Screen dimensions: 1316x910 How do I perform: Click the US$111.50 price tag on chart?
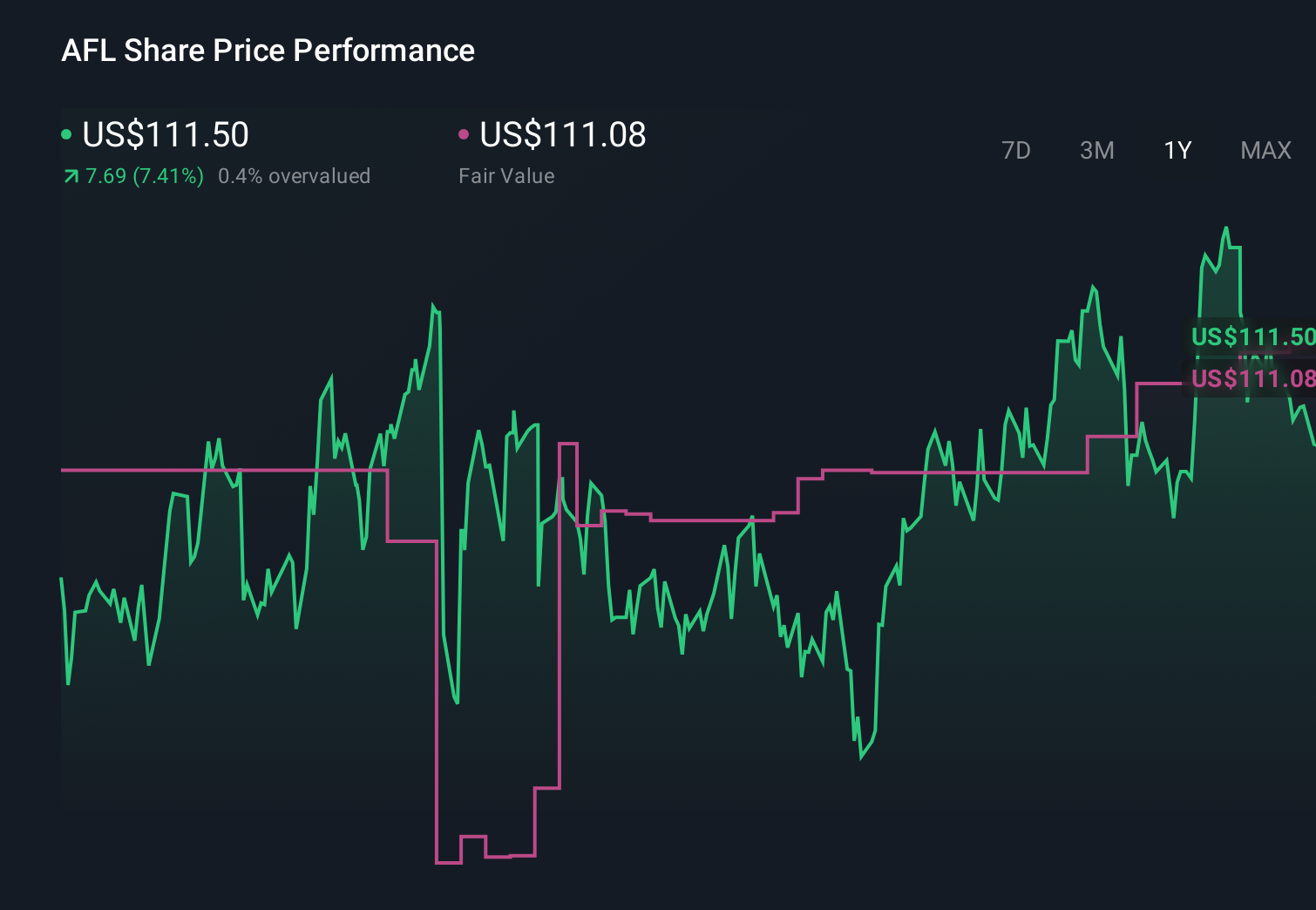coord(1252,336)
